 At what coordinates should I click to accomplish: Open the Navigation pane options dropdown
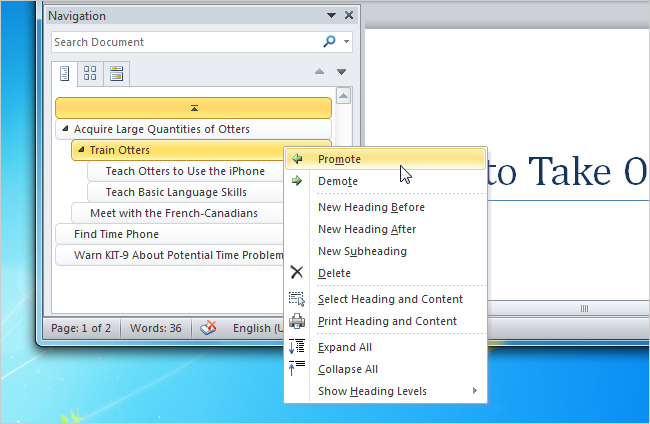click(x=331, y=16)
